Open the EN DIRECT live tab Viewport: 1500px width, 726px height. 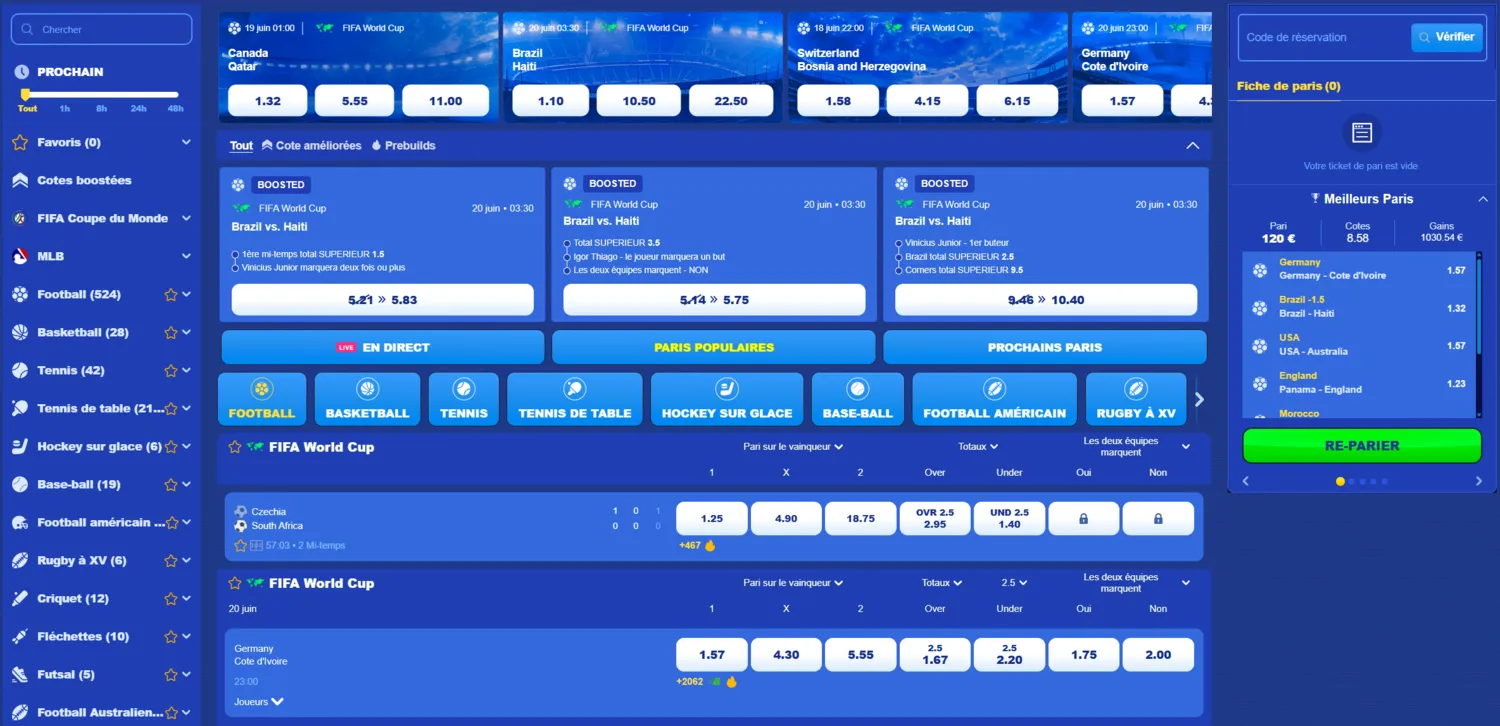point(383,347)
